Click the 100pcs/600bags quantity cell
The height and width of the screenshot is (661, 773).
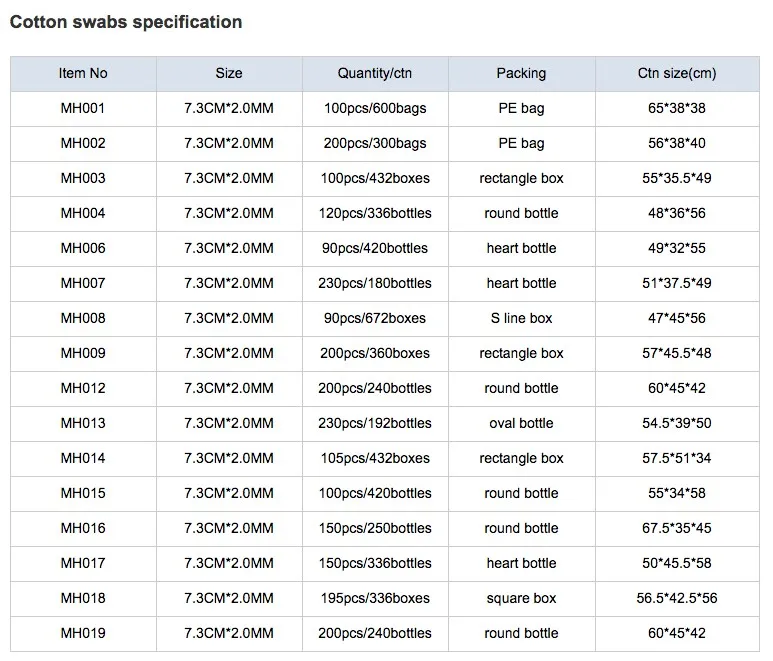[x=375, y=108]
